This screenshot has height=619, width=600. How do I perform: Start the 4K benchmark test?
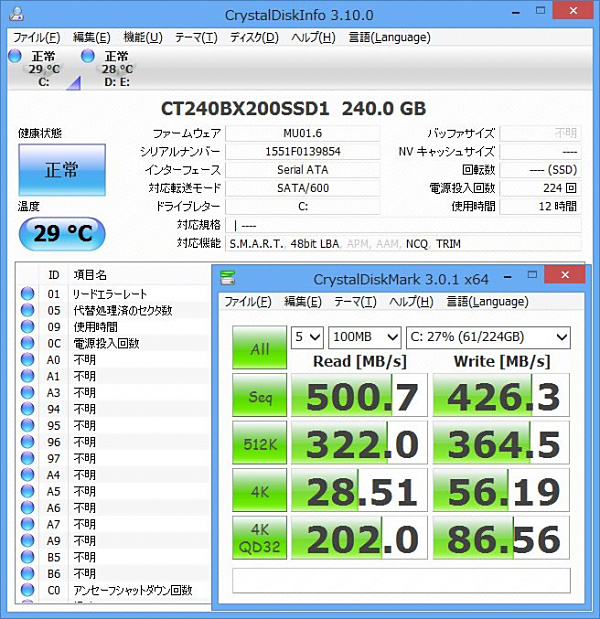pyautogui.click(x=259, y=490)
